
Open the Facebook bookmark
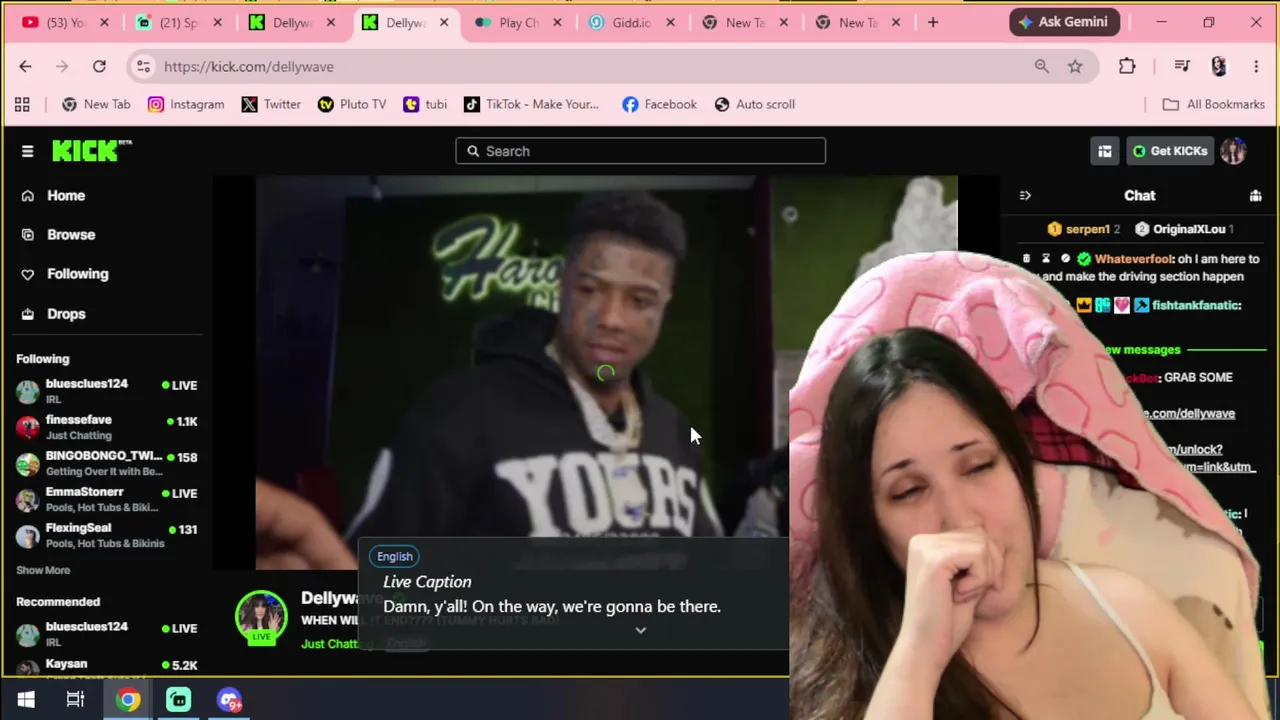(x=659, y=104)
